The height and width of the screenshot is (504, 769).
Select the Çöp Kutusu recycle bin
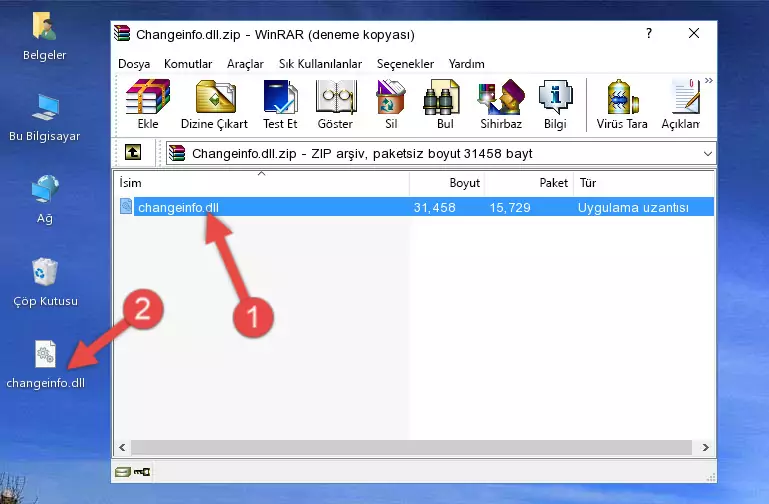tap(45, 283)
